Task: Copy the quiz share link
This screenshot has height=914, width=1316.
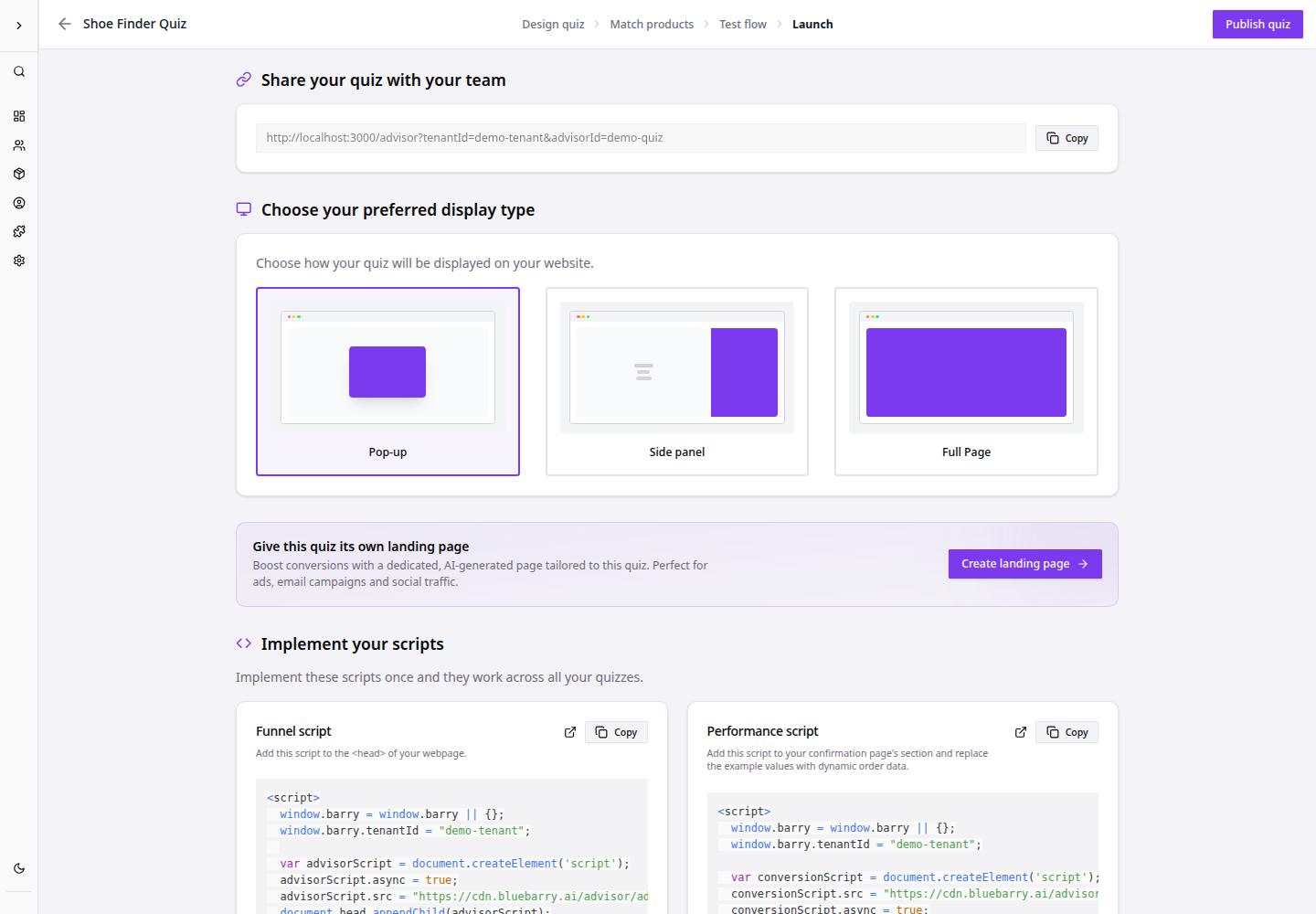Action: [x=1067, y=138]
